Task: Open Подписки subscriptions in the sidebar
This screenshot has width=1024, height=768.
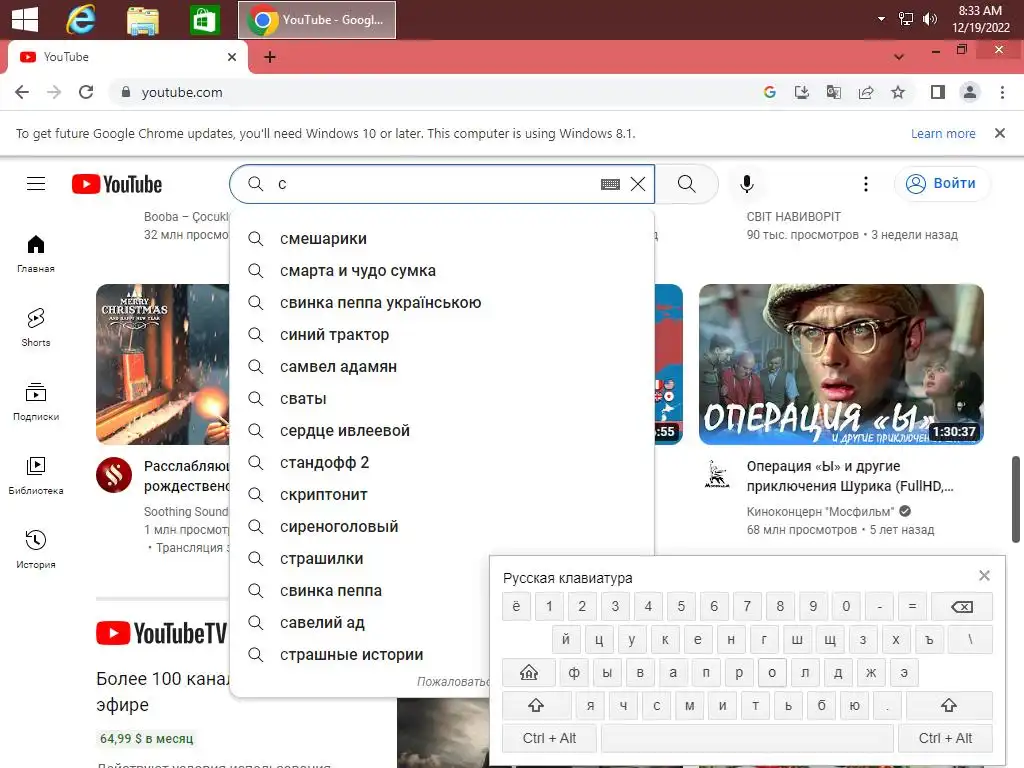Action: 36,402
